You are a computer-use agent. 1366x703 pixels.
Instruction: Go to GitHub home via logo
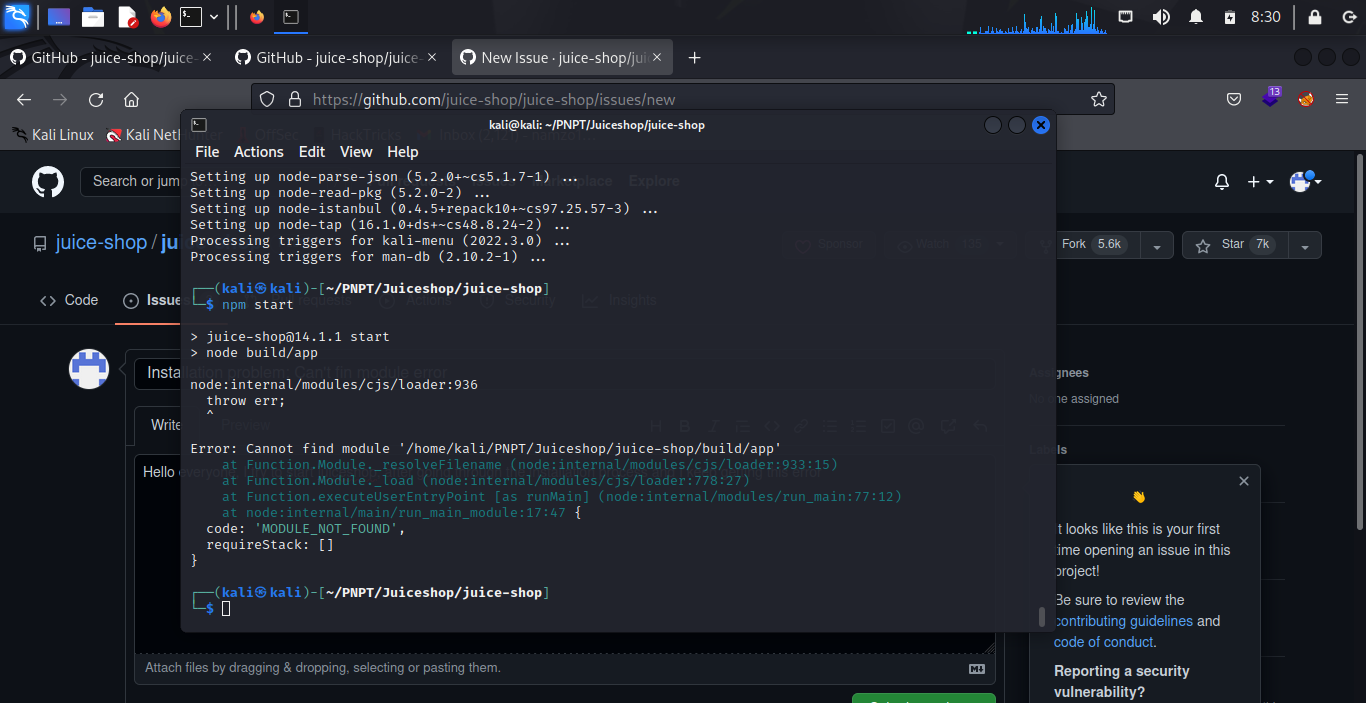point(48,182)
